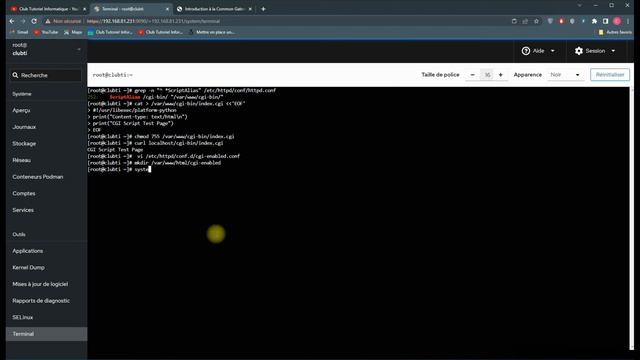Open the YouTube bookmark
This screenshot has height=360, width=640.
(x=46, y=32)
